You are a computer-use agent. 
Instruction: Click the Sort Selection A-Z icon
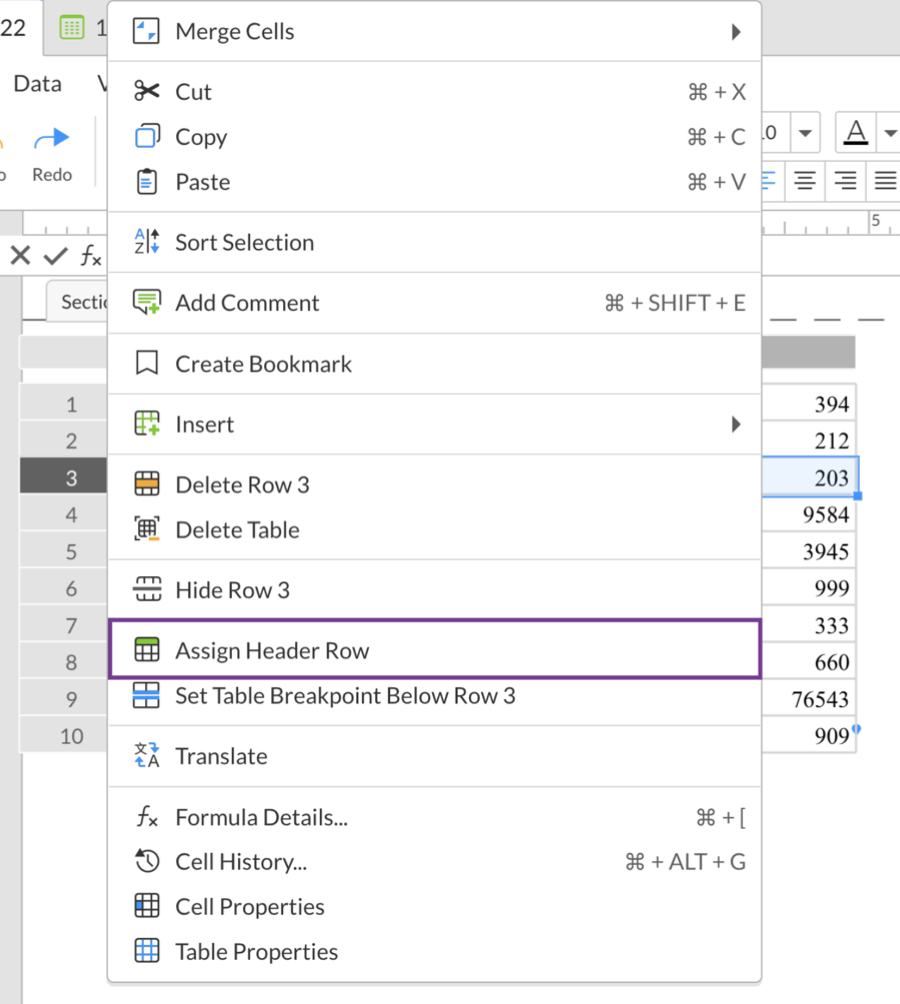(147, 242)
